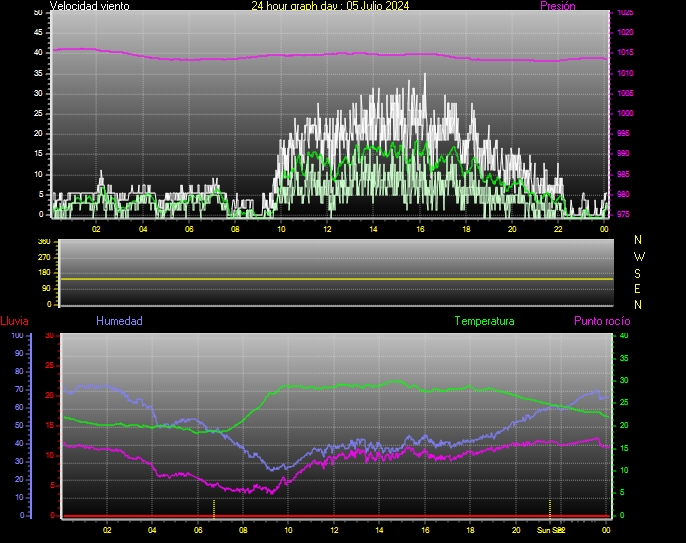686x543 pixels.
Task: Click "30" on the green temperature axis
Action: (624, 381)
